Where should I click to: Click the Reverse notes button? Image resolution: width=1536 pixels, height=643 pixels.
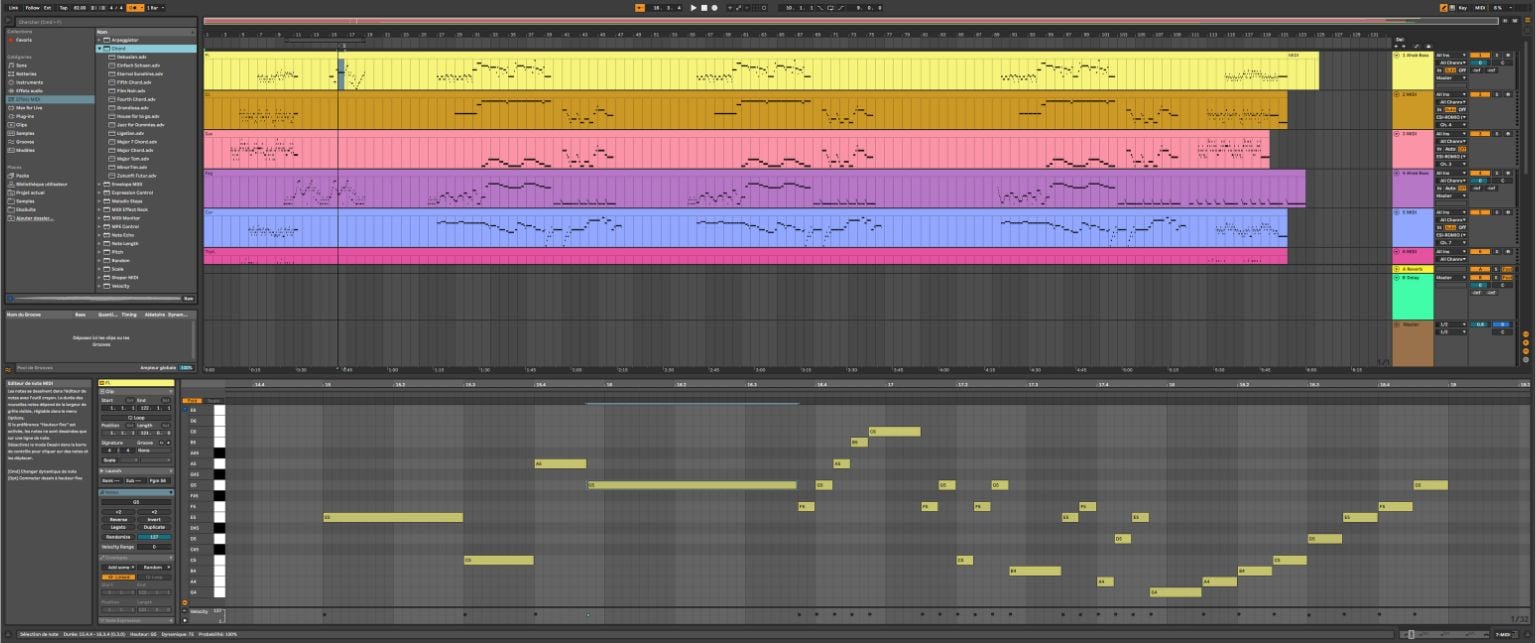click(x=118, y=519)
